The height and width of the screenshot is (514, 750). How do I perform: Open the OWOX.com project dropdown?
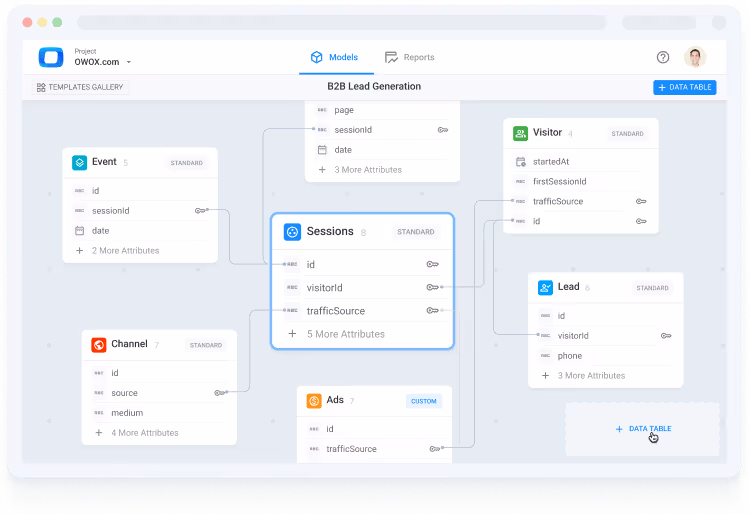pyautogui.click(x=102, y=62)
